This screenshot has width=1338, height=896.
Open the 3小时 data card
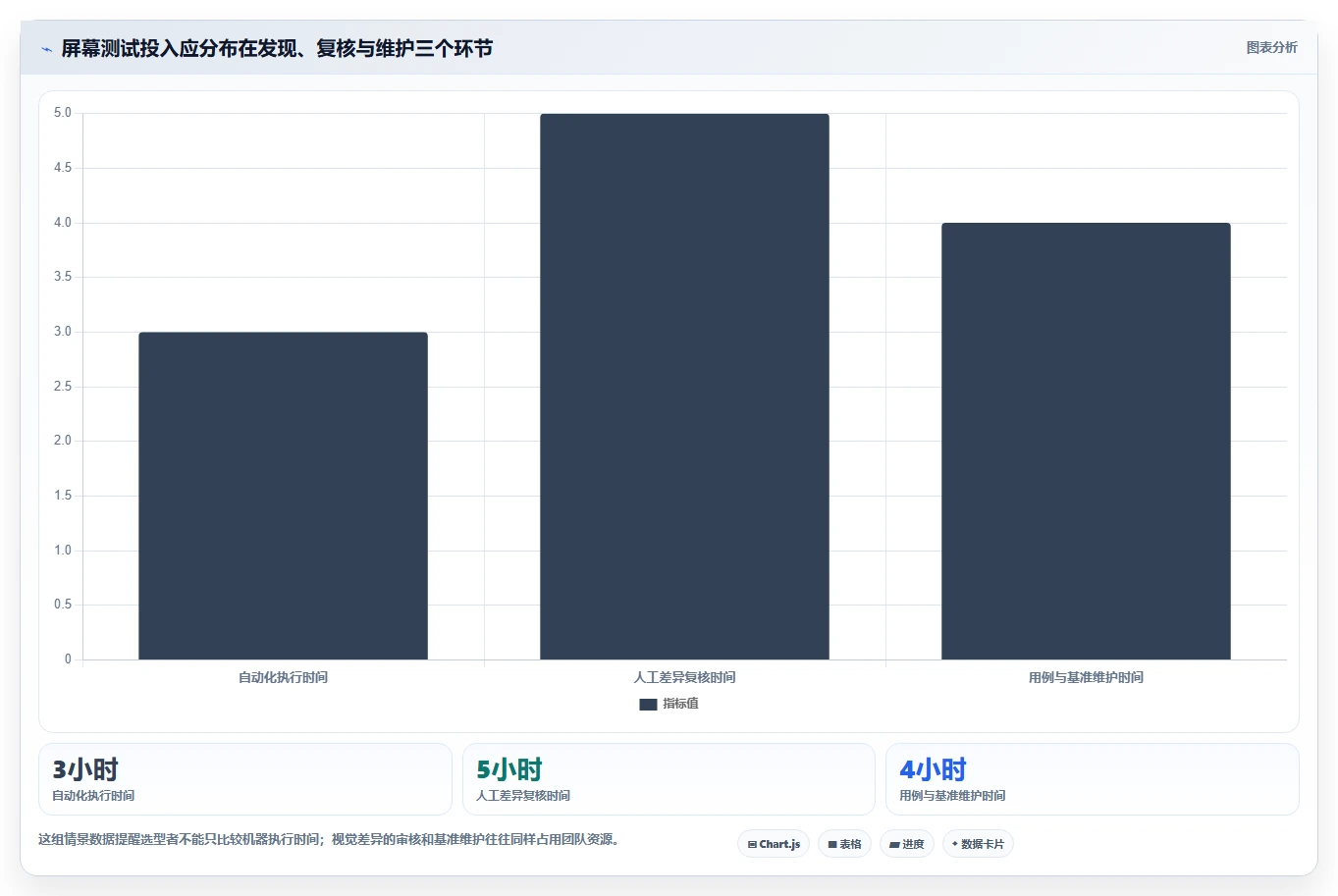(x=245, y=779)
